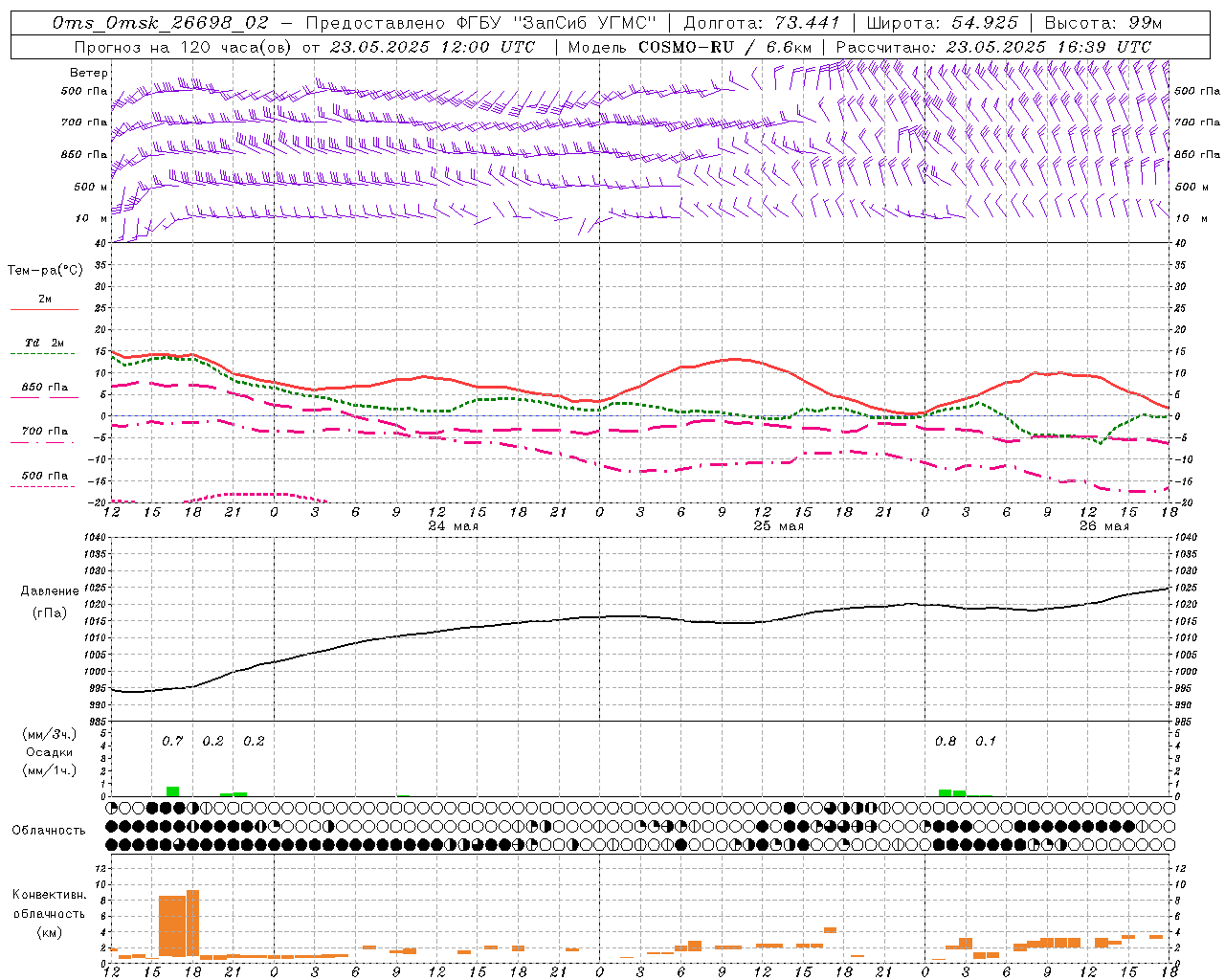Click the Td 2м legend label
This screenshot has height=980, width=1225.
tap(45, 343)
